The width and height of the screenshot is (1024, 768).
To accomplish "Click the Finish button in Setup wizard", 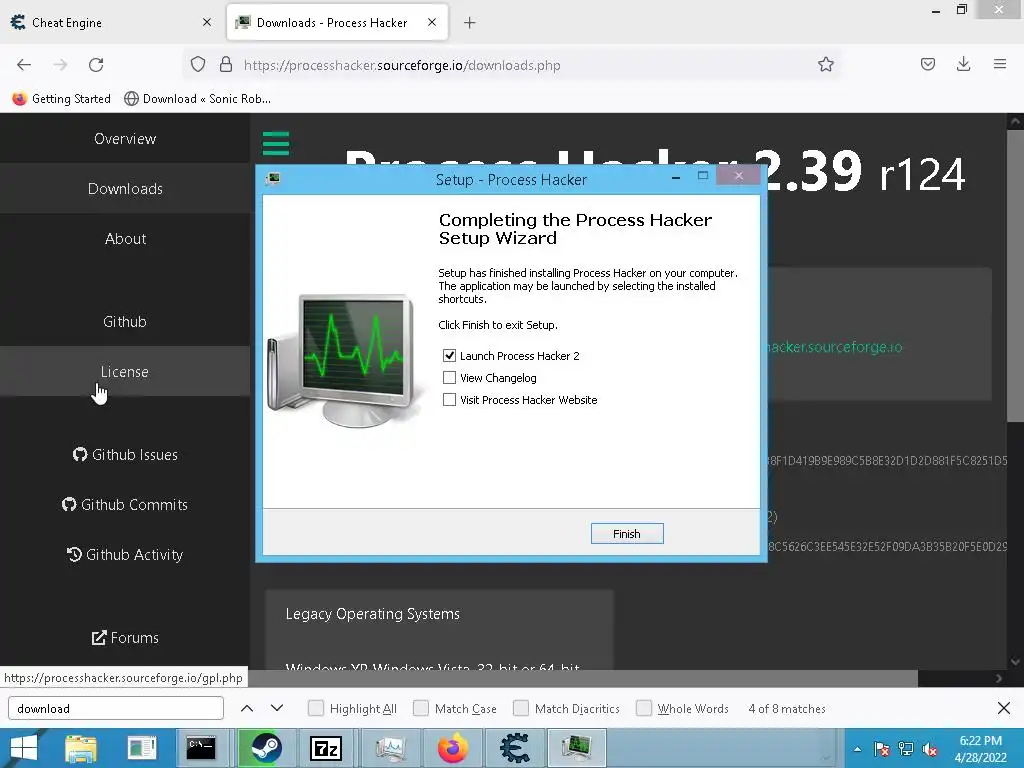I will click(x=626, y=534).
